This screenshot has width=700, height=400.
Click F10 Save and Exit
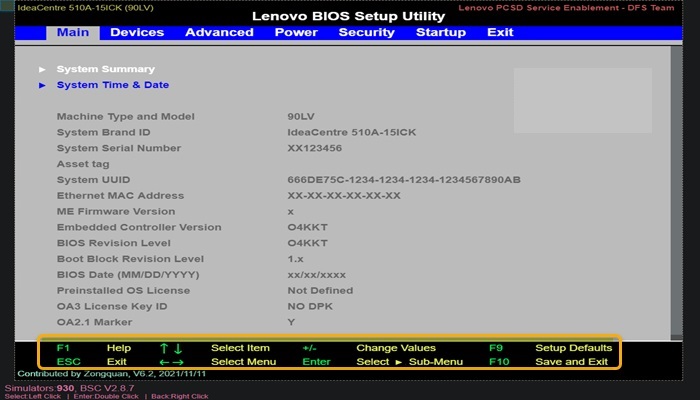pyautogui.click(x=548, y=362)
